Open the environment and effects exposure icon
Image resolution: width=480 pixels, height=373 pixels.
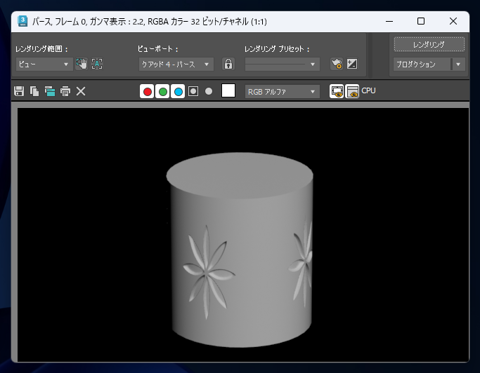352,64
